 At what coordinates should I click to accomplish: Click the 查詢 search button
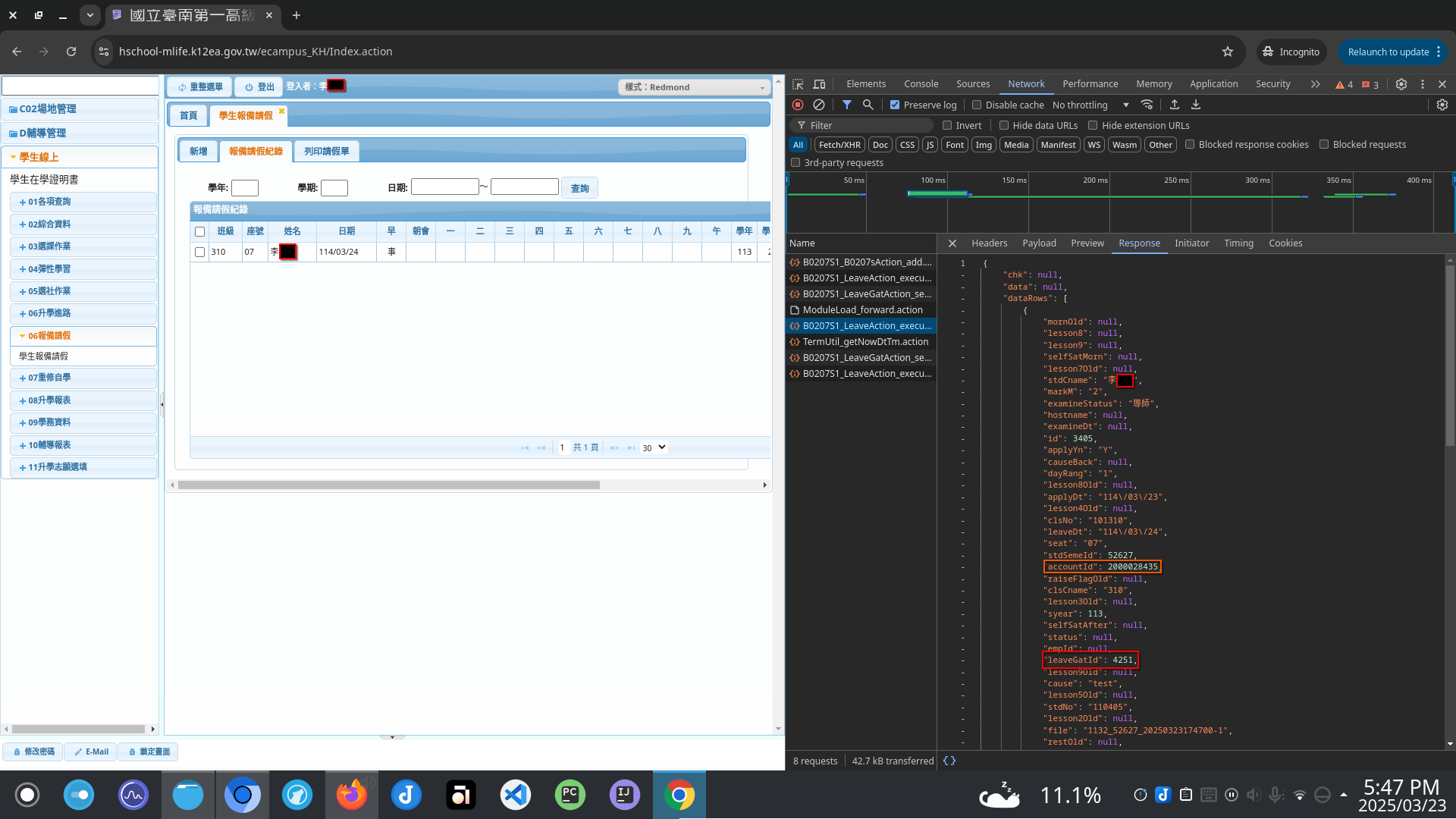[x=580, y=188]
